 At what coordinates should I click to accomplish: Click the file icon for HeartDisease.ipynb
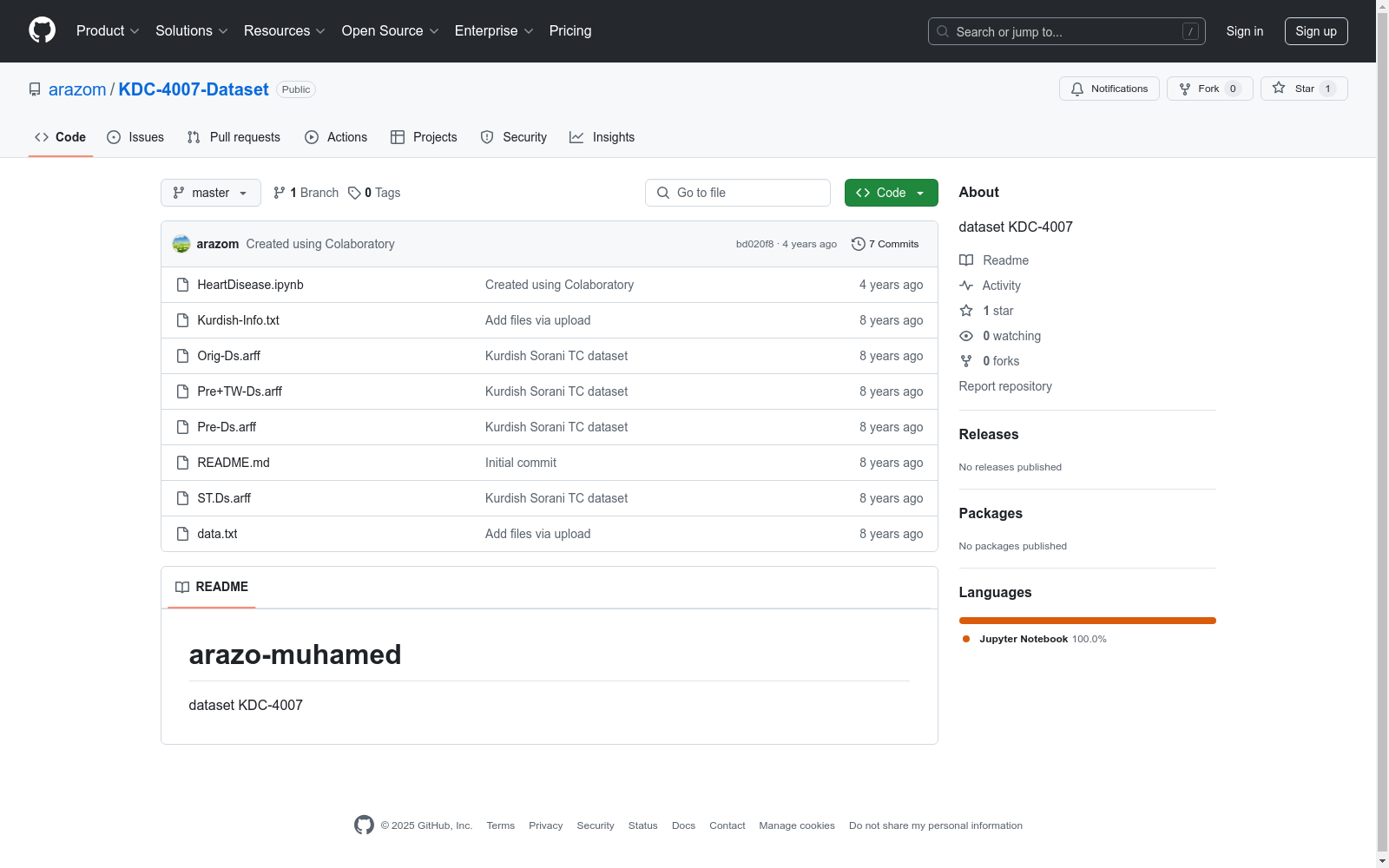pyautogui.click(x=182, y=285)
